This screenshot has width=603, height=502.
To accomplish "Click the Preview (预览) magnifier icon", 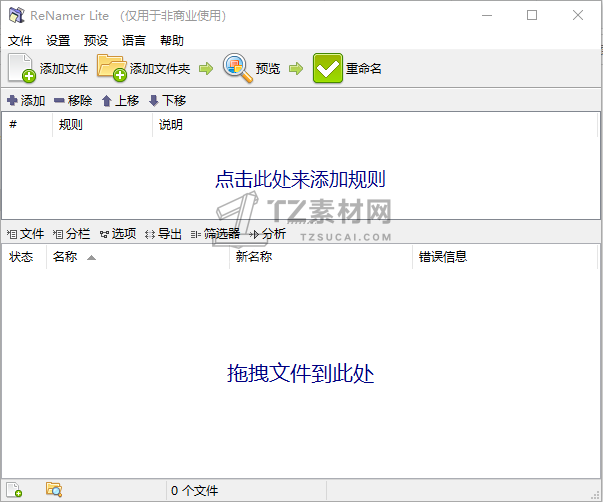I will (238, 68).
